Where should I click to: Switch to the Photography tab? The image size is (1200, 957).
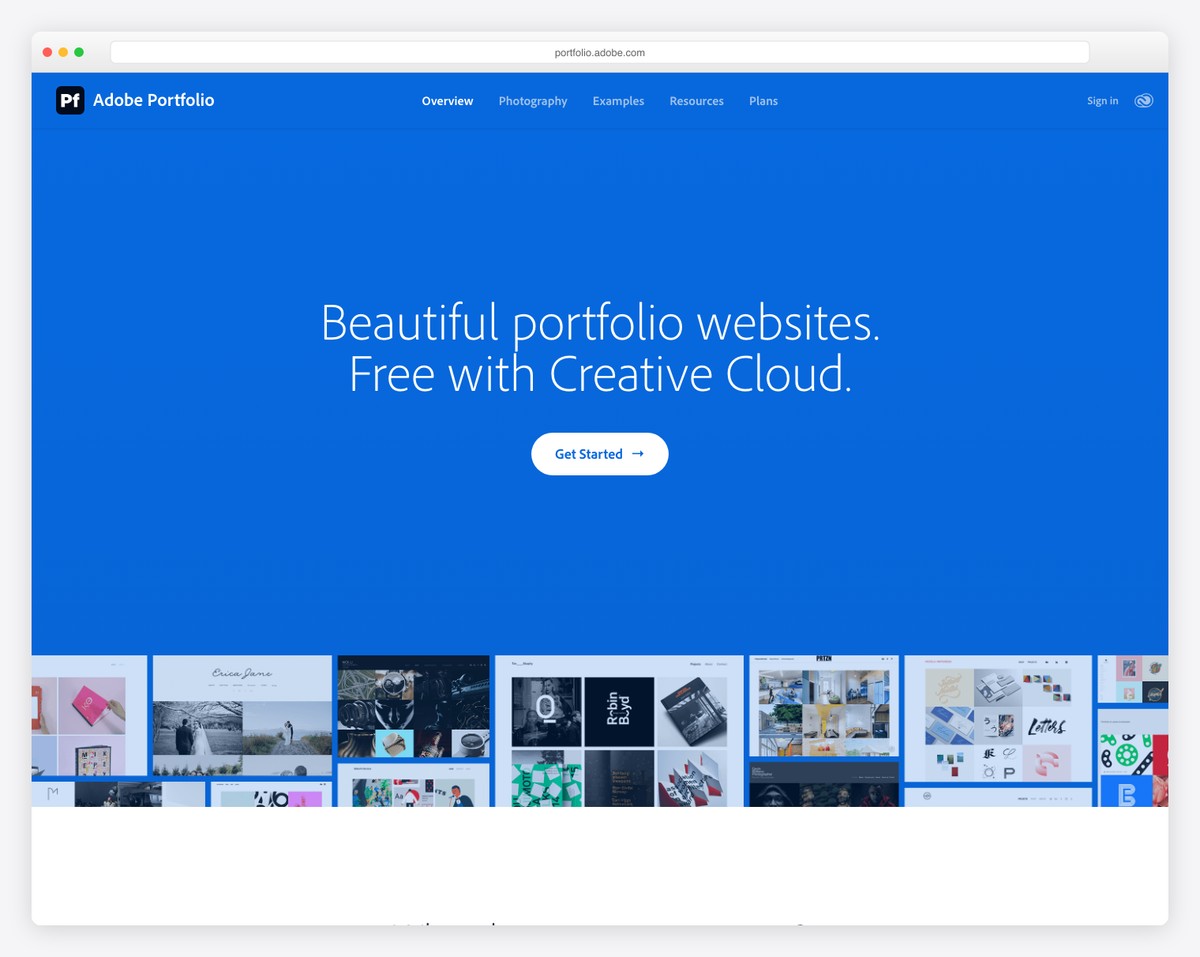point(532,100)
